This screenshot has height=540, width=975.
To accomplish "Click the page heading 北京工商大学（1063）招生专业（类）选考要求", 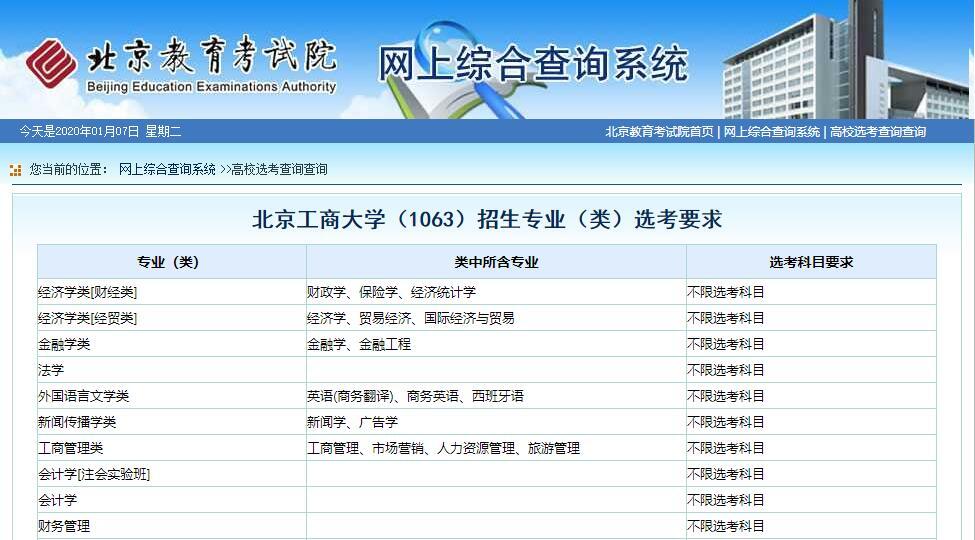I will click(487, 219).
